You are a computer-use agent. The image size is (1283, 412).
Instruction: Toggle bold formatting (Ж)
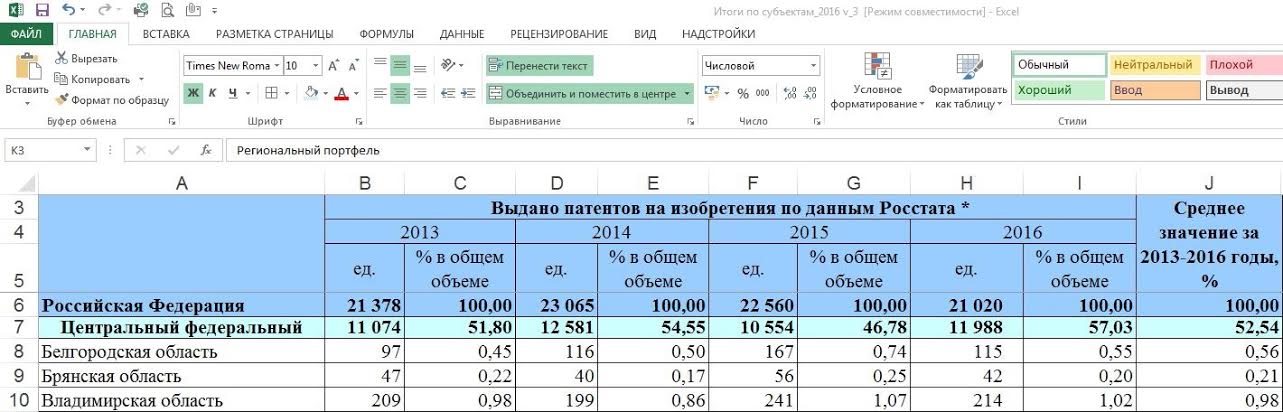point(193,93)
